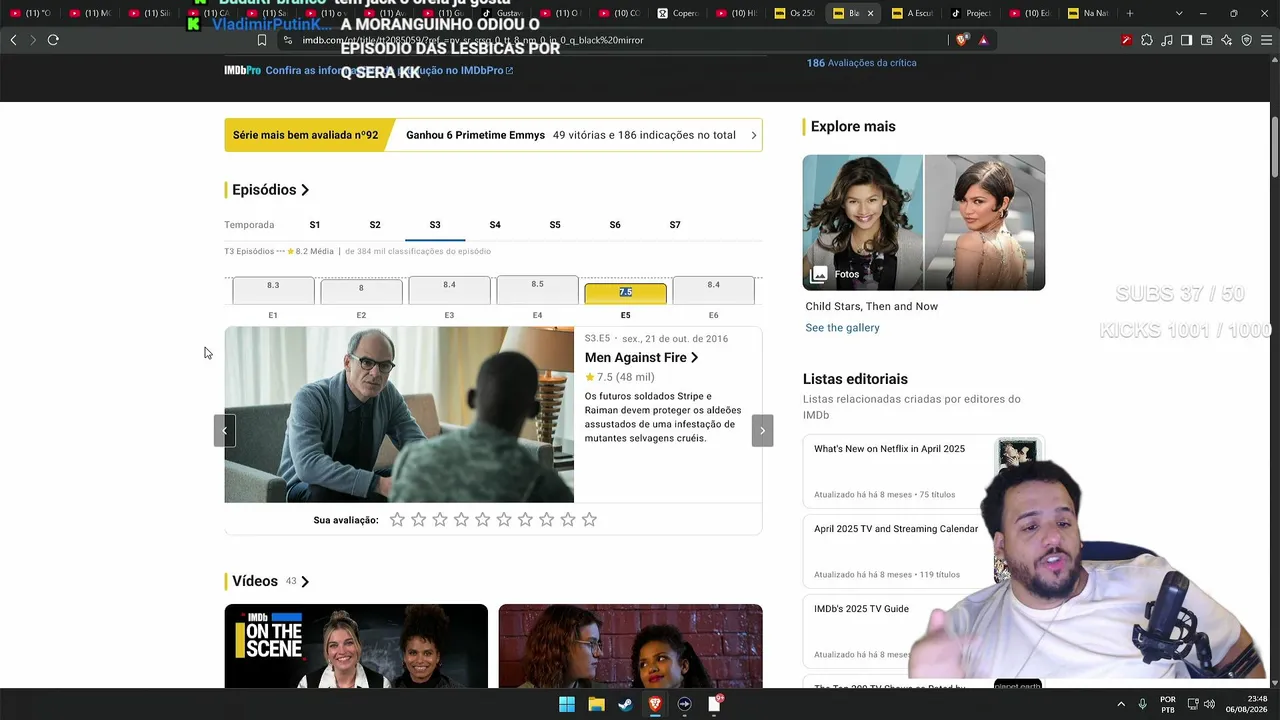Open the second video thumbnail with two women
Viewport: 1280px width, 720px height.
tap(631, 646)
